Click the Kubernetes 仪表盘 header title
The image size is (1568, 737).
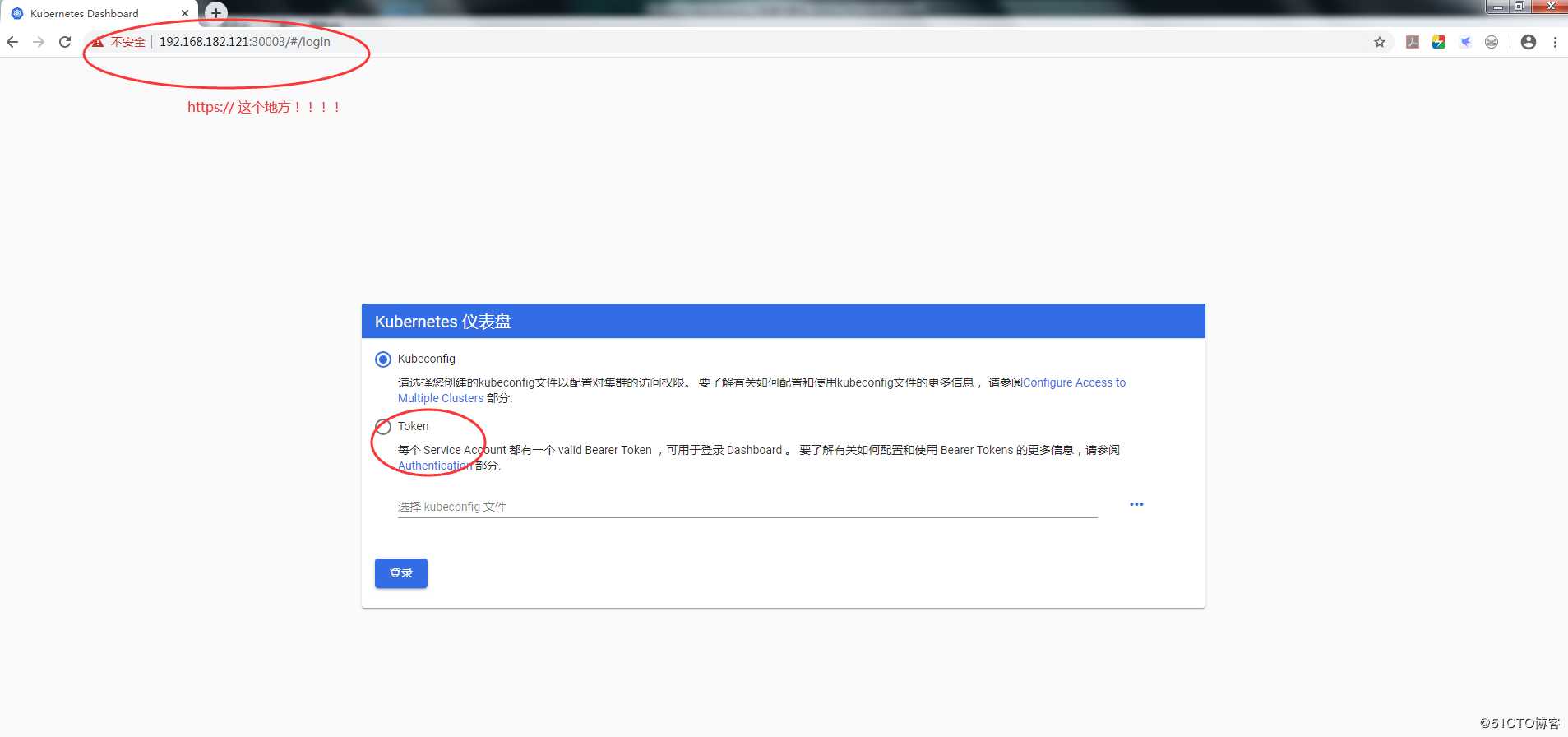pos(443,322)
